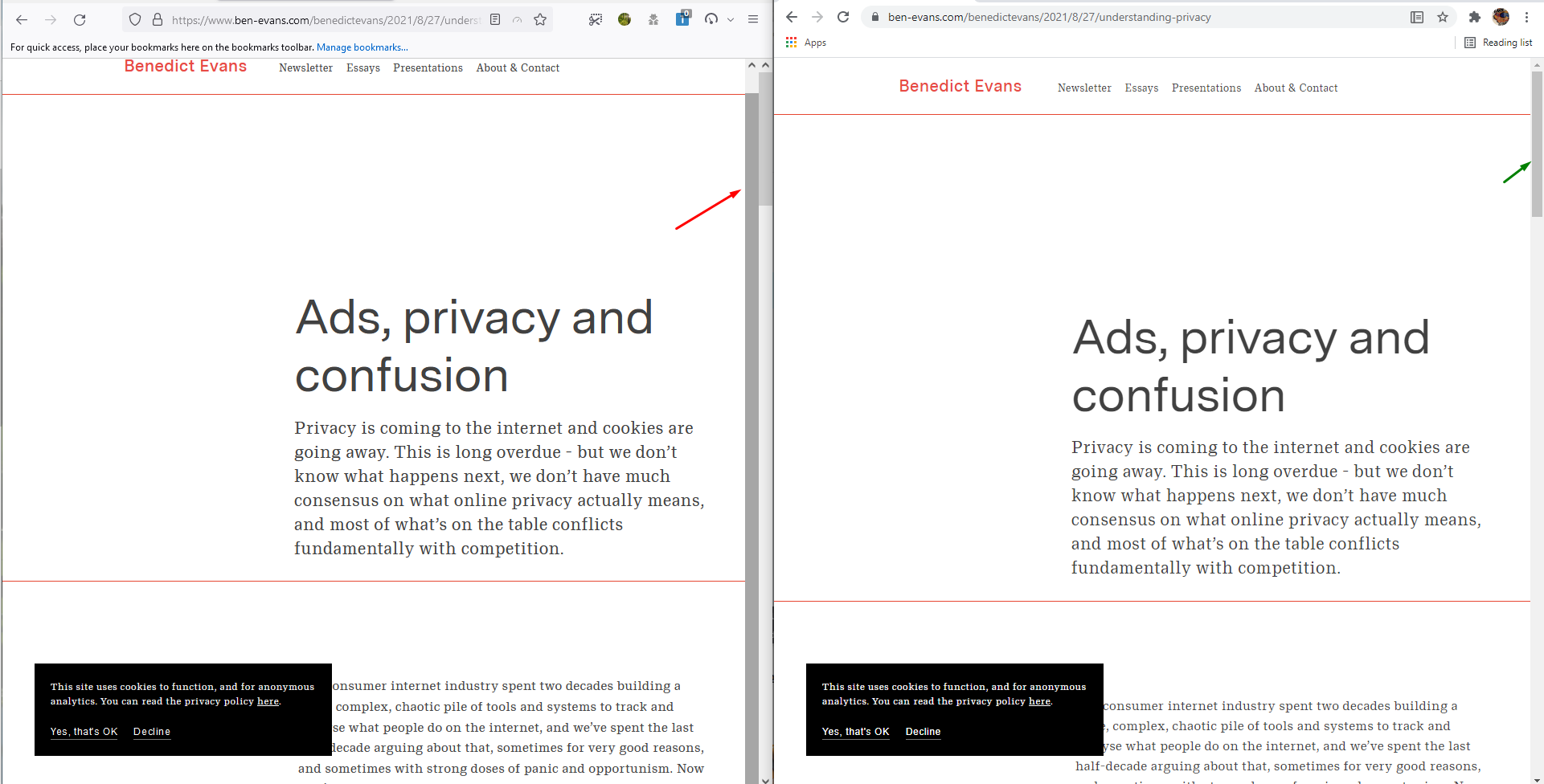Open the Newsletter section on the site

tap(305, 67)
